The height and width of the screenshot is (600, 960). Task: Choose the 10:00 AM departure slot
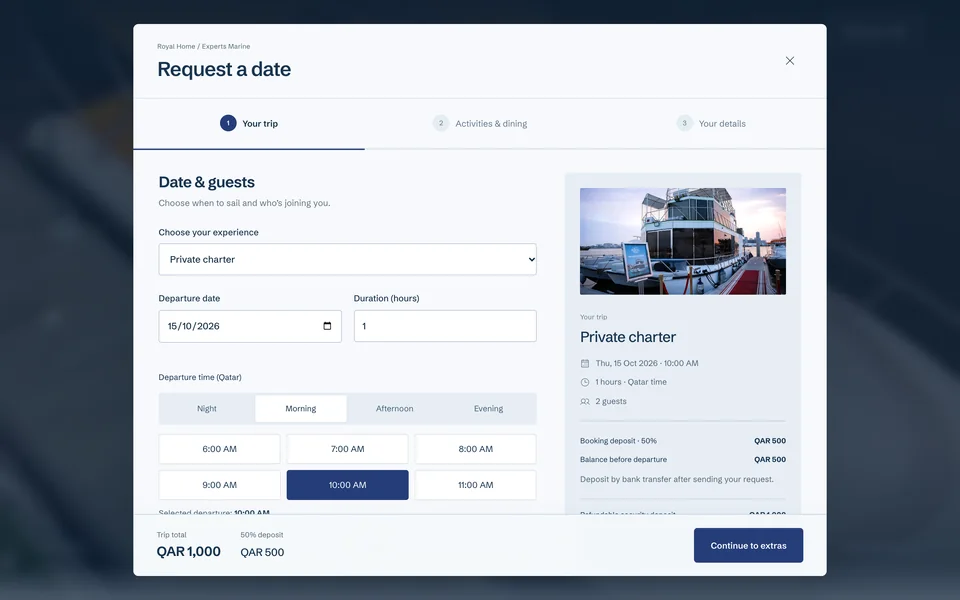coord(348,485)
